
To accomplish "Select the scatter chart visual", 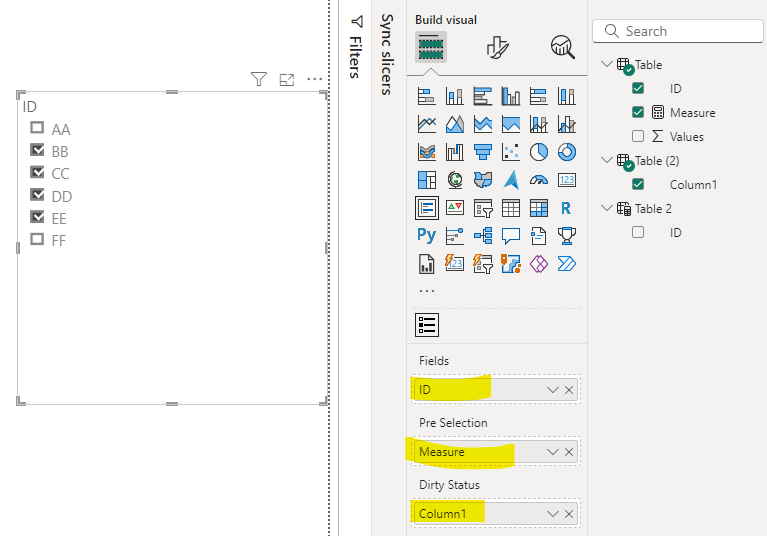I will click(511, 152).
